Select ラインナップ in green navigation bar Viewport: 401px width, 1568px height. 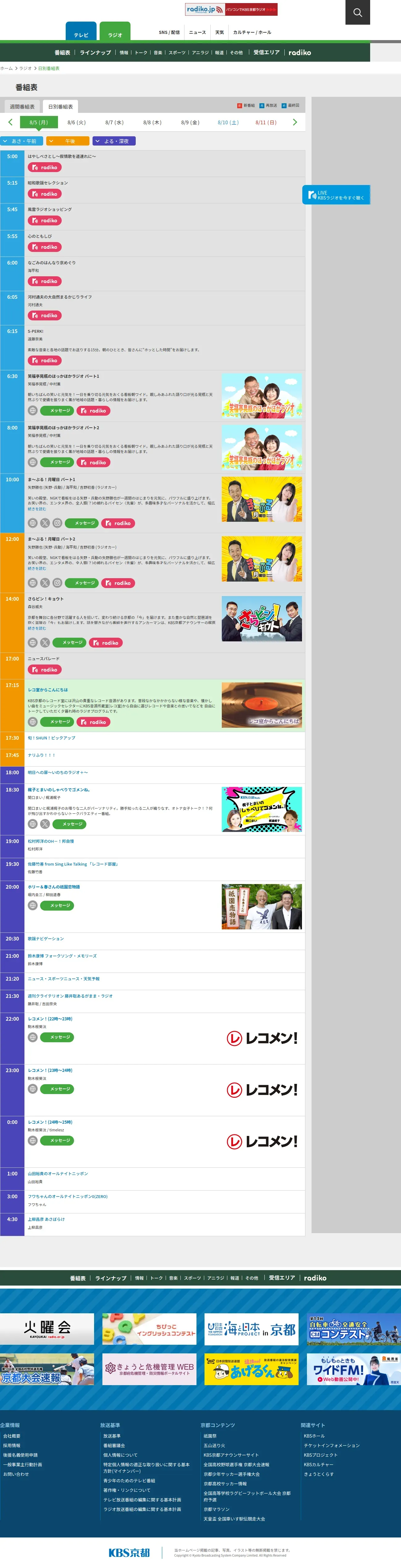point(96,52)
